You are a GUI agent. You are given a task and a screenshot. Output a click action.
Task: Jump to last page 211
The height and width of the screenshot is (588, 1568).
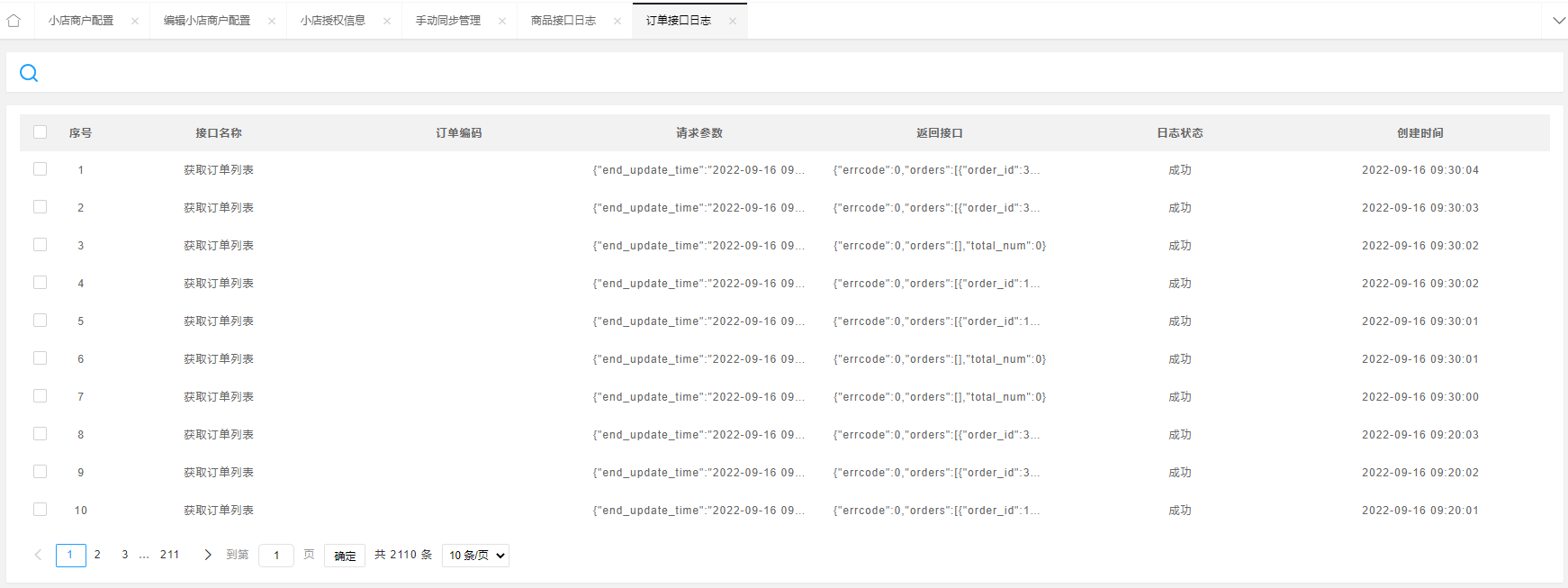[x=169, y=555]
